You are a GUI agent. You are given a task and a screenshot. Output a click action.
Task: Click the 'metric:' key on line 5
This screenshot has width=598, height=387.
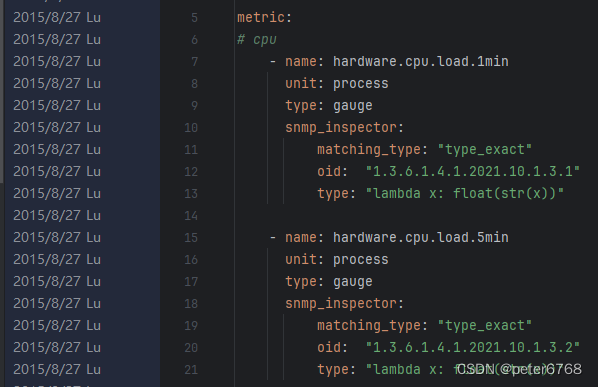264,18
